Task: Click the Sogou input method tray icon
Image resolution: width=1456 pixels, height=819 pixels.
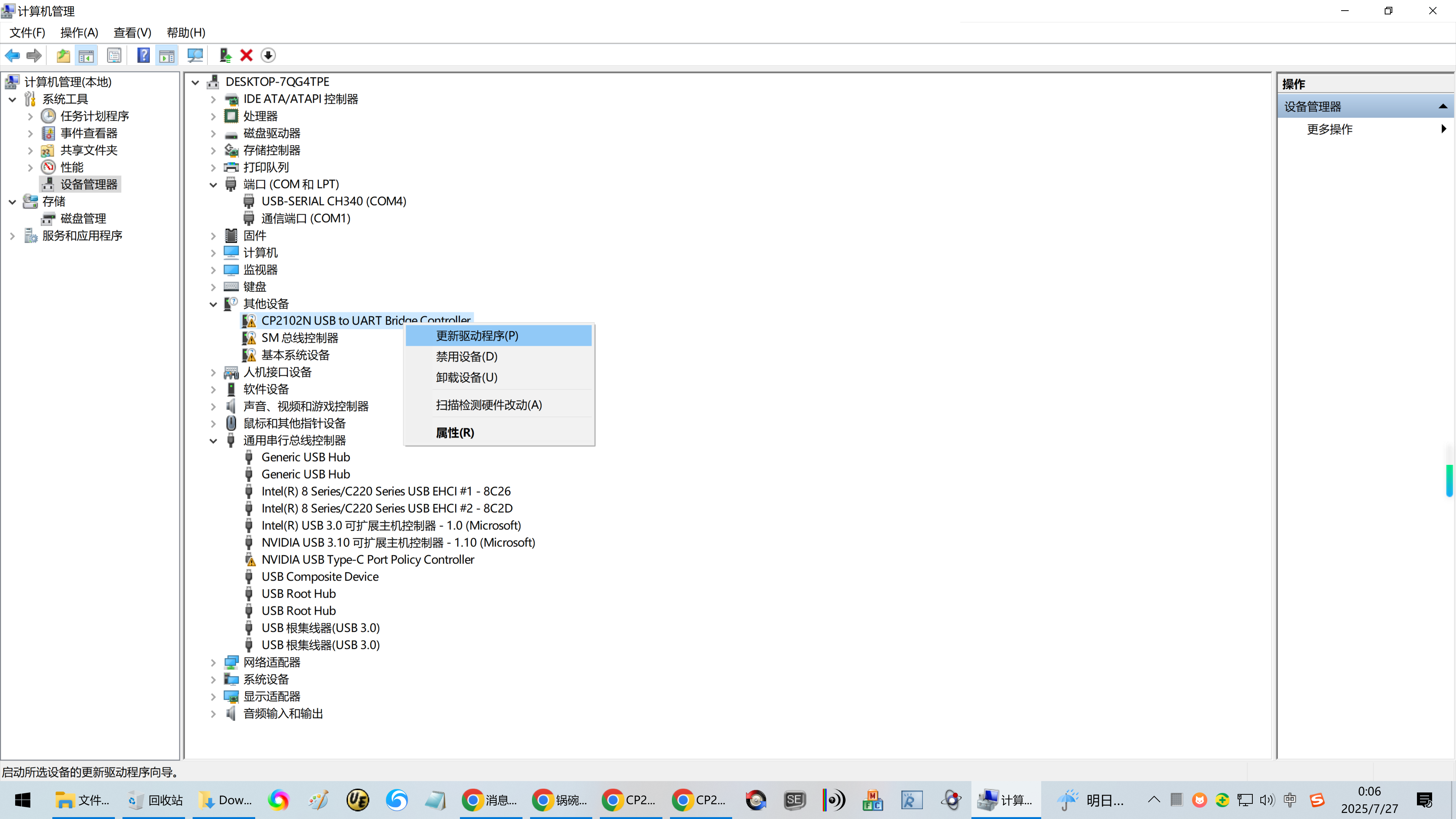Action: point(1317,800)
